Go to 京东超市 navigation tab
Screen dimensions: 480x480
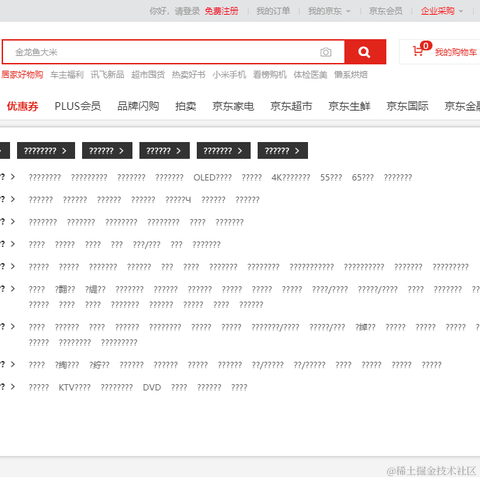[x=291, y=106]
